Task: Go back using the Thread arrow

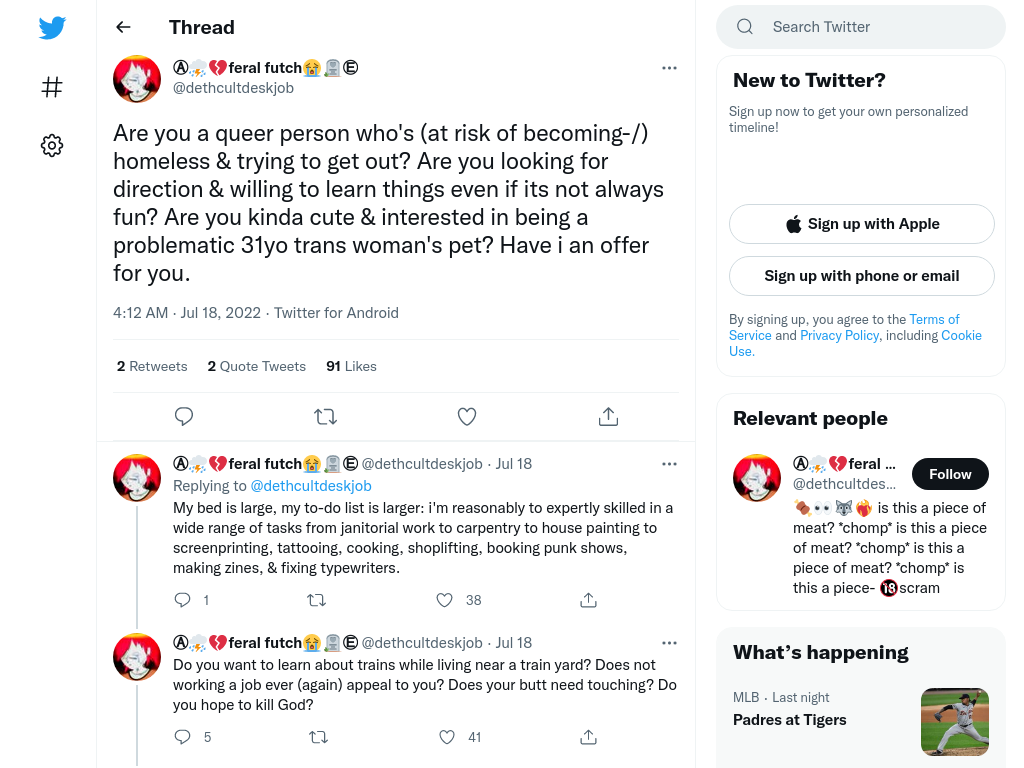Action: point(123,27)
